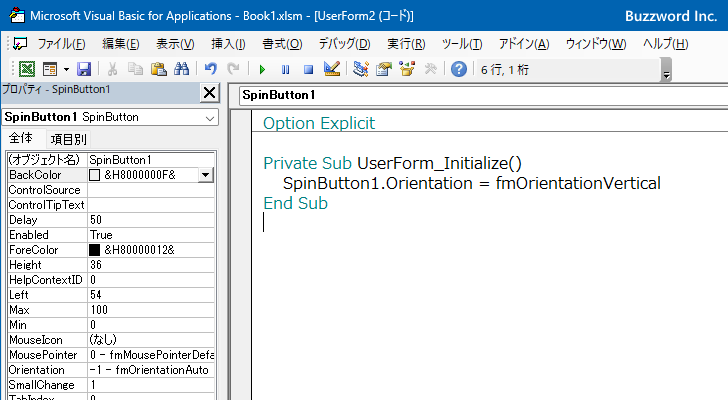728x400 pixels.
Task: Open アドイン(A) menu
Action: [524, 44]
